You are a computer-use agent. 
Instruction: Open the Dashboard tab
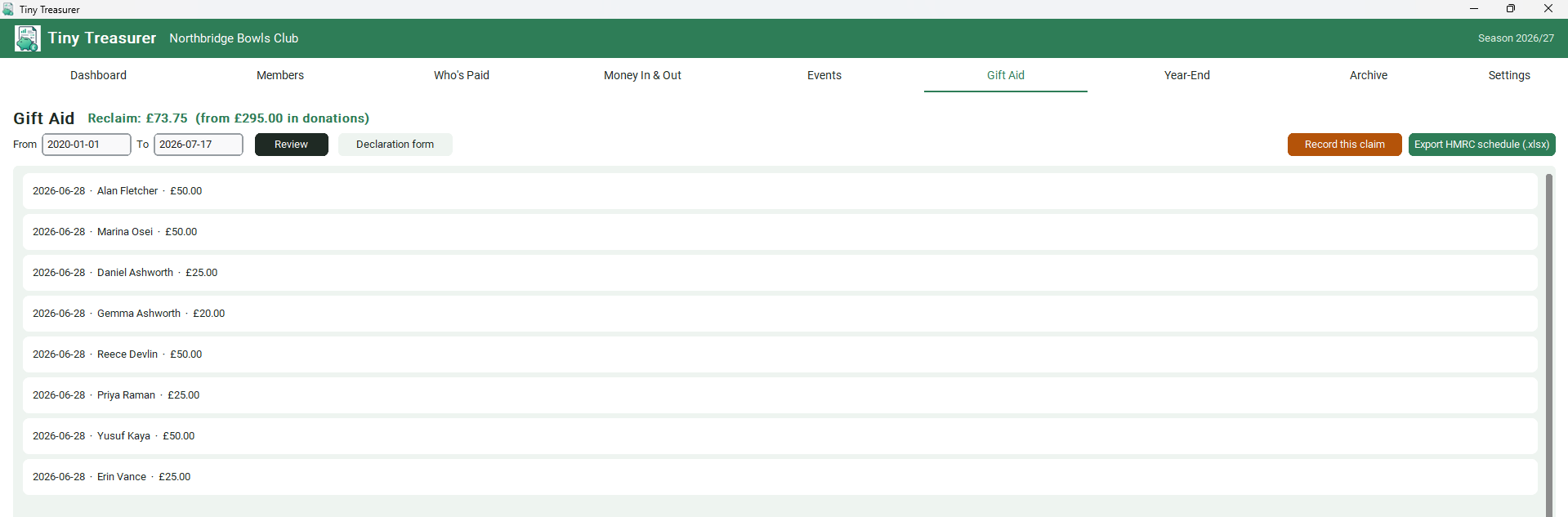point(98,75)
